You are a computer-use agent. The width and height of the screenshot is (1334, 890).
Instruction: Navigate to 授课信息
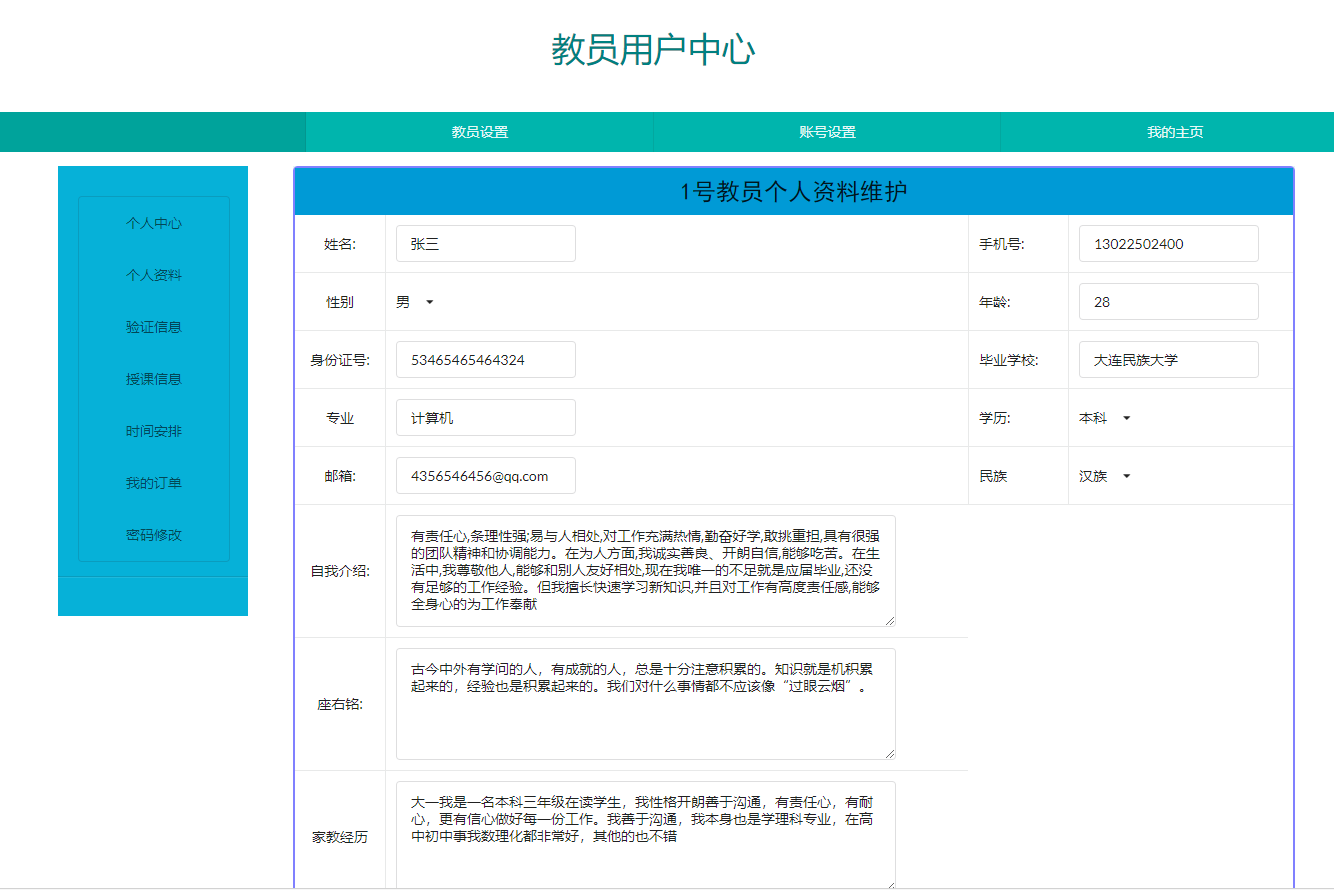pos(152,379)
